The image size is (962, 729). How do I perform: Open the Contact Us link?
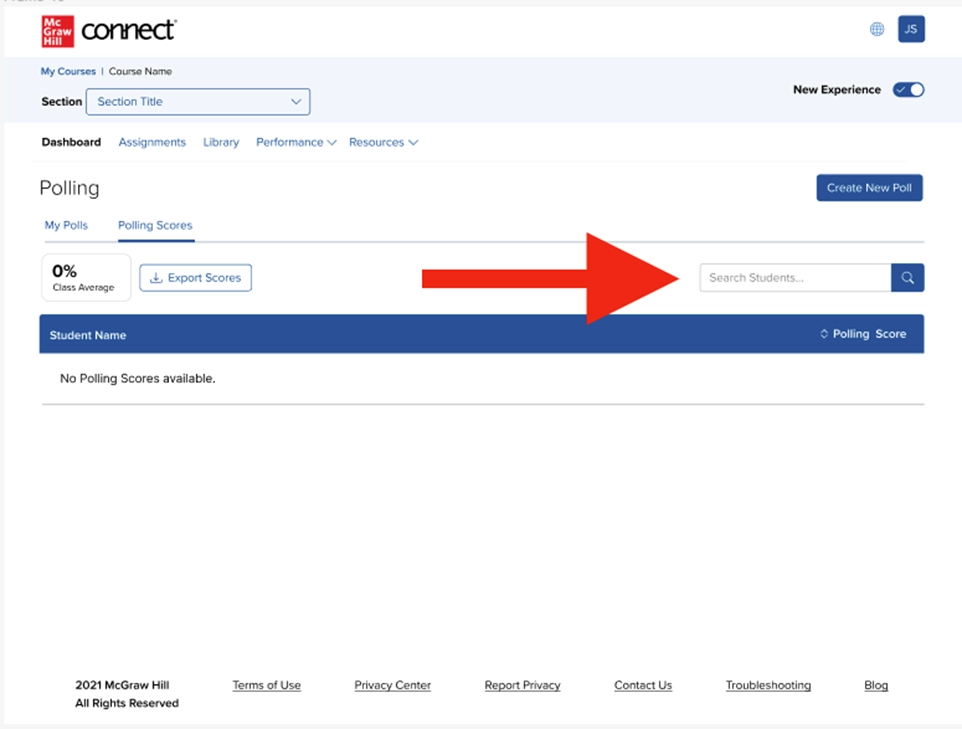pyautogui.click(x=643, y=685)
